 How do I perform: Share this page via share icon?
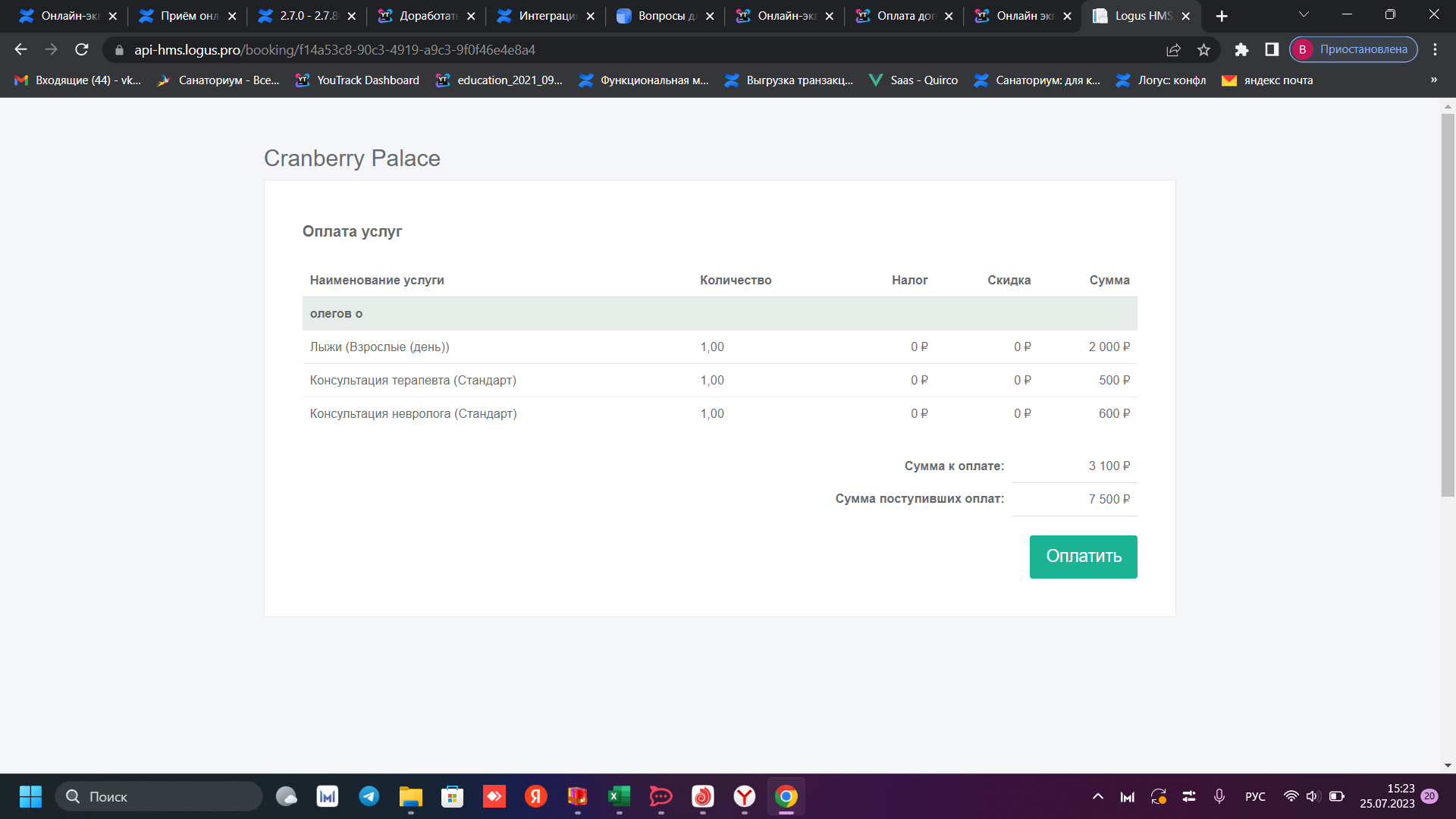[x=1173, y=49]
